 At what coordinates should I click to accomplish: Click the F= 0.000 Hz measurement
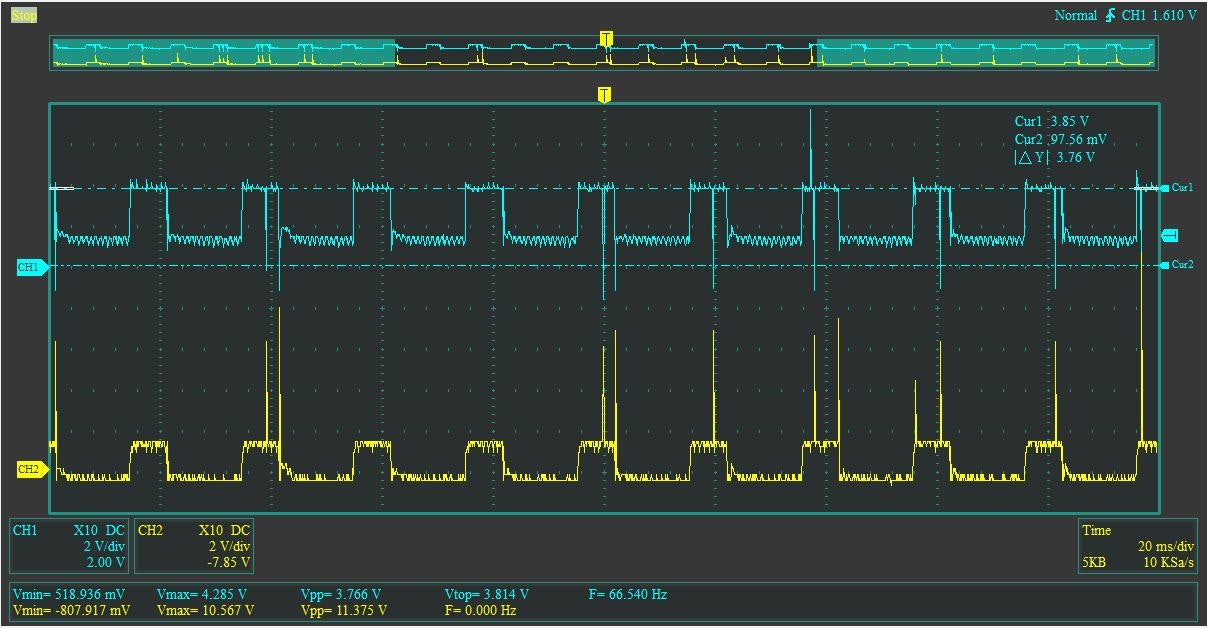[480, 610]
